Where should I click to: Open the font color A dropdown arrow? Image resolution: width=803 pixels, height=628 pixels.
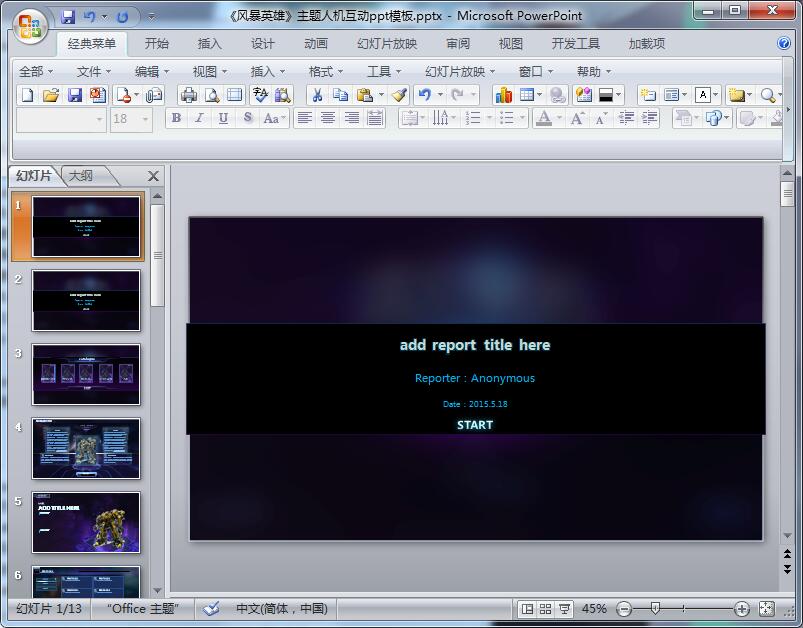coord(559,118)
